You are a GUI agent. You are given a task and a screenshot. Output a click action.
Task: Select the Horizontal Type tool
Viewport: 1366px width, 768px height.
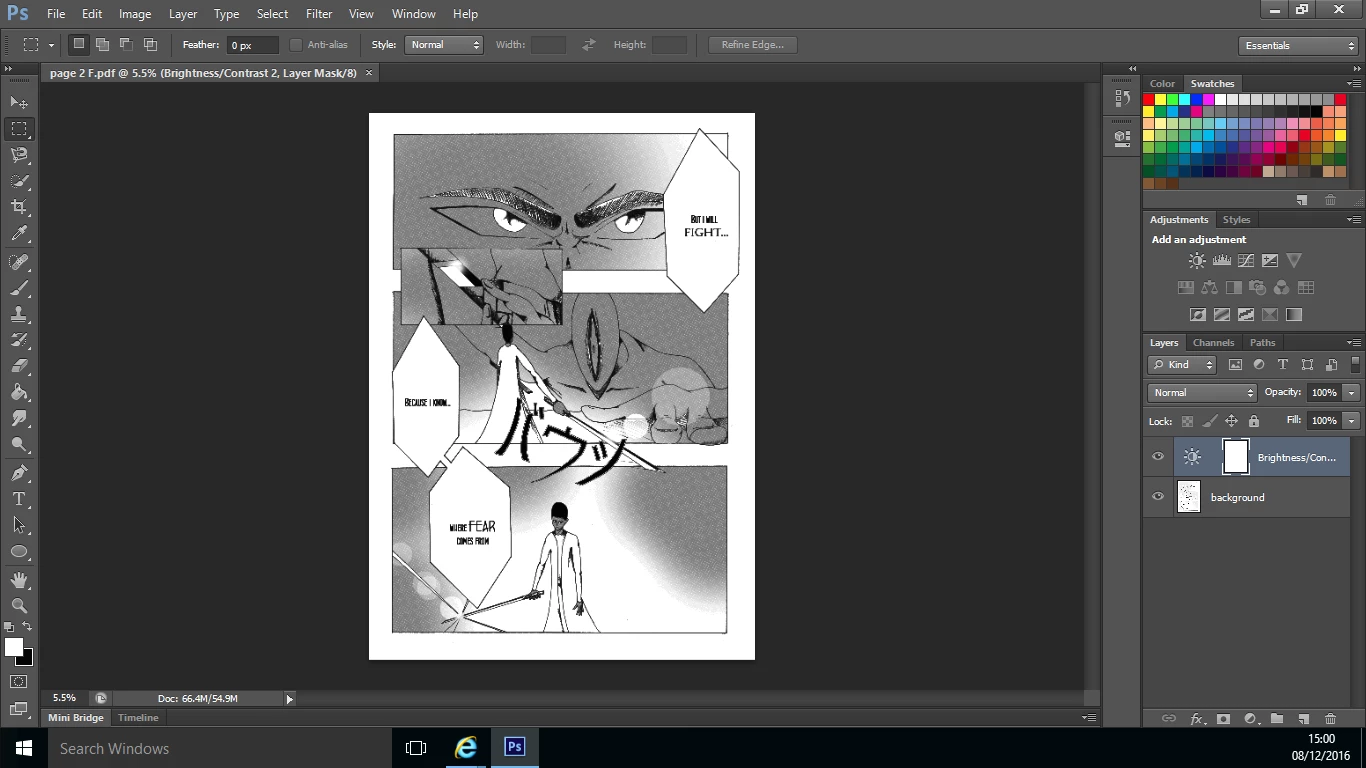pos(19,499)
